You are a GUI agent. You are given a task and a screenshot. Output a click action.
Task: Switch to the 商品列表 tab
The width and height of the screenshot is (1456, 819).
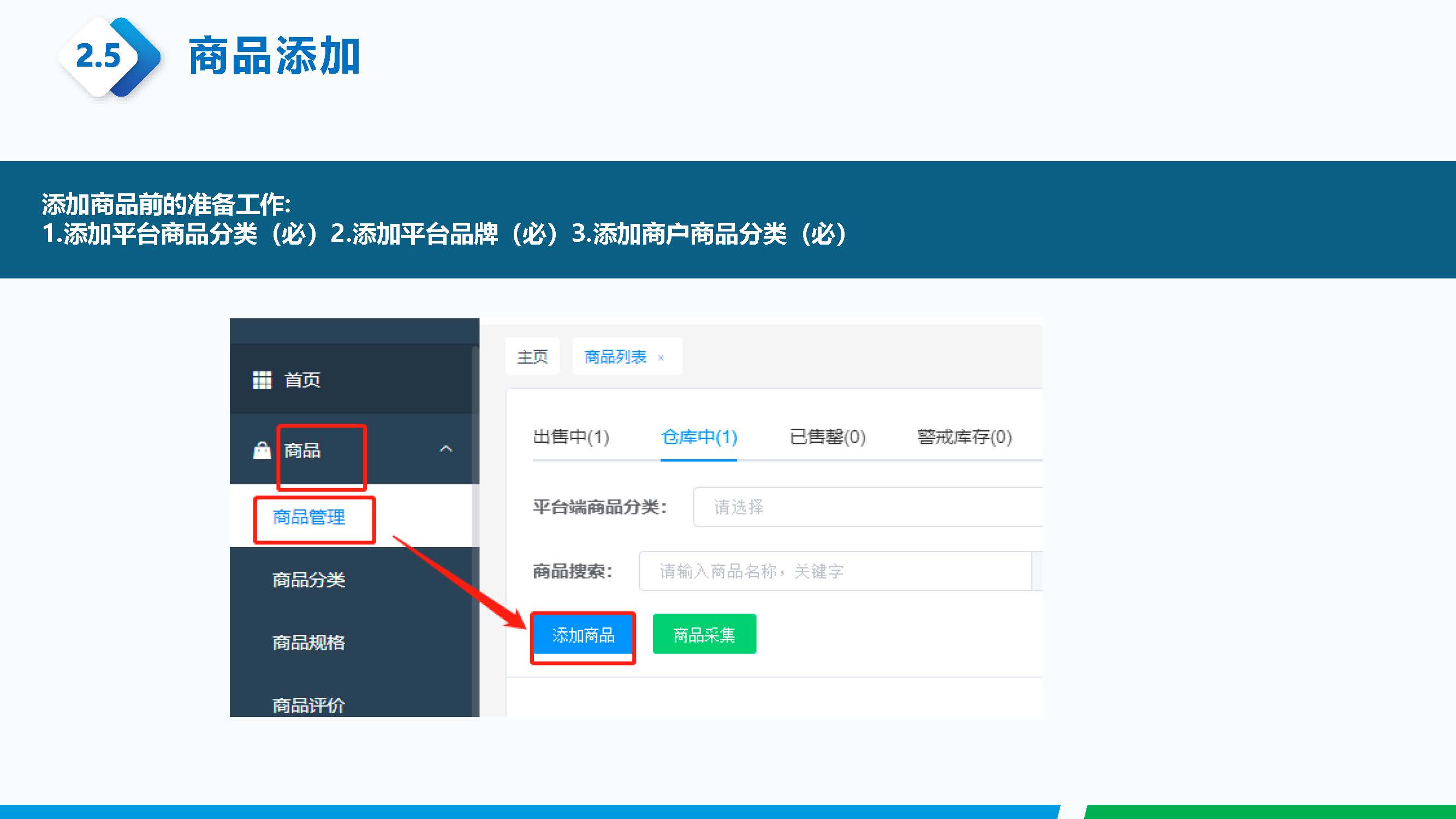tap(615, 357)
